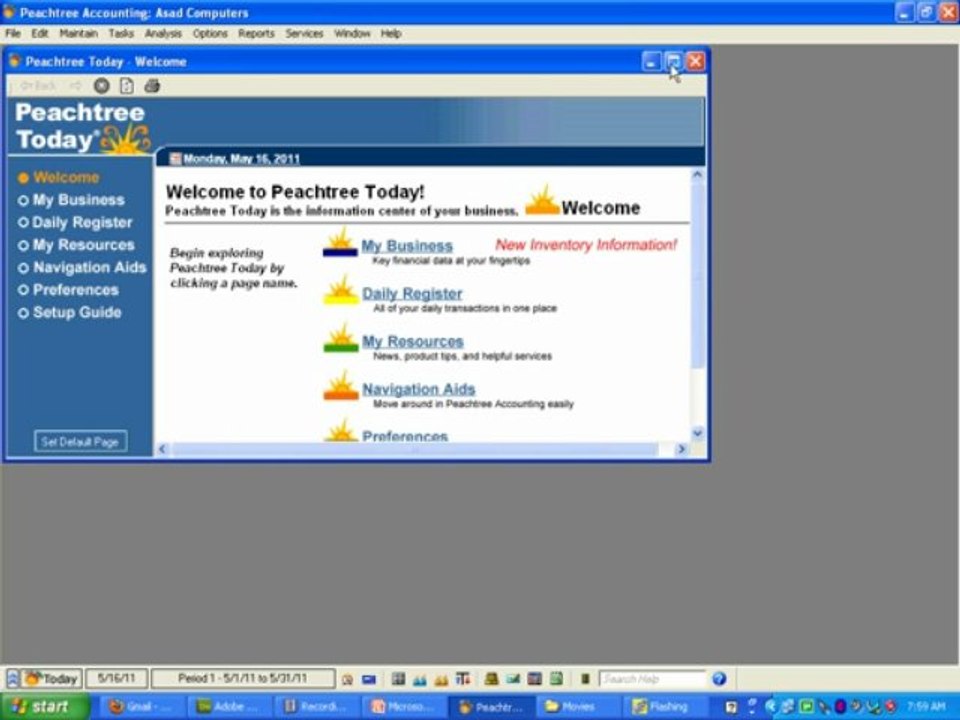Select Preferences in the left sidebar
This screenshot has height=720, width=960.
point(68,290)
